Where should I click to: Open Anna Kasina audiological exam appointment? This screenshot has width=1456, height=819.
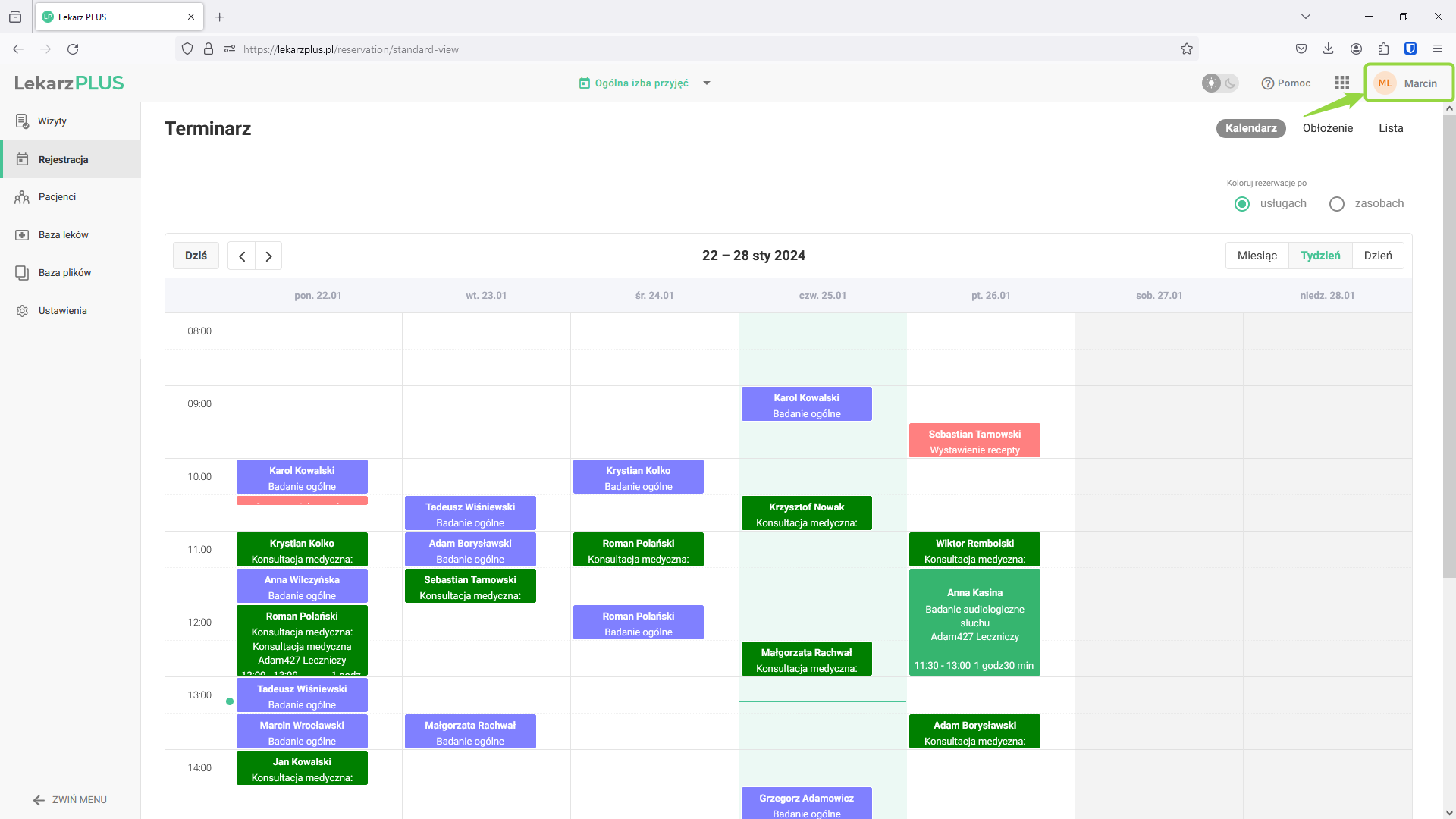coord(974,622)
